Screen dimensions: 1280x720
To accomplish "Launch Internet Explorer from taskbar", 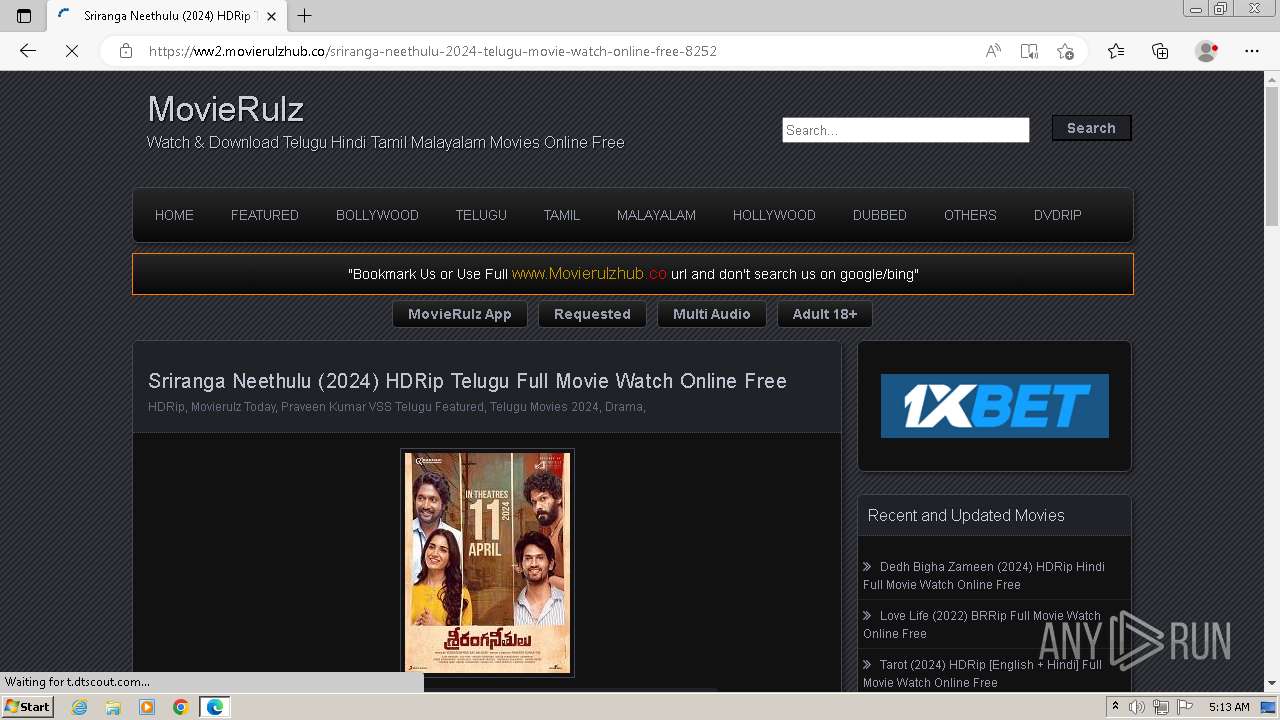I will [x=80, y=707].
